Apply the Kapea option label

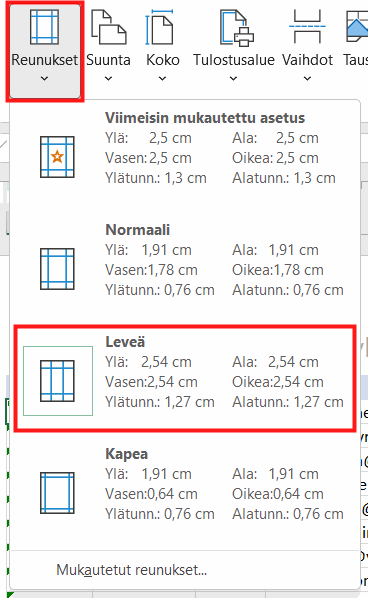tap(127, 454)
